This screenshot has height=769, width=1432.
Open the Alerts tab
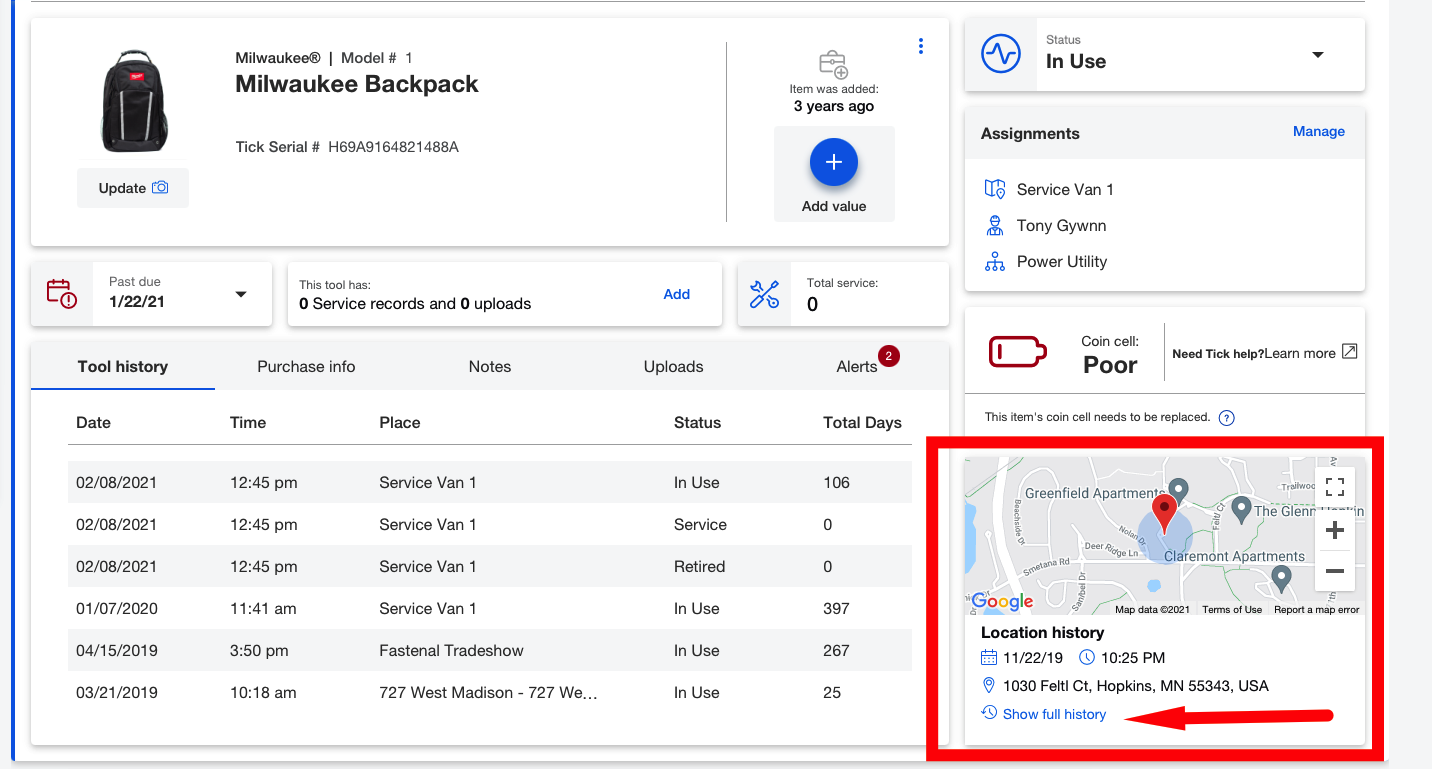857,366
